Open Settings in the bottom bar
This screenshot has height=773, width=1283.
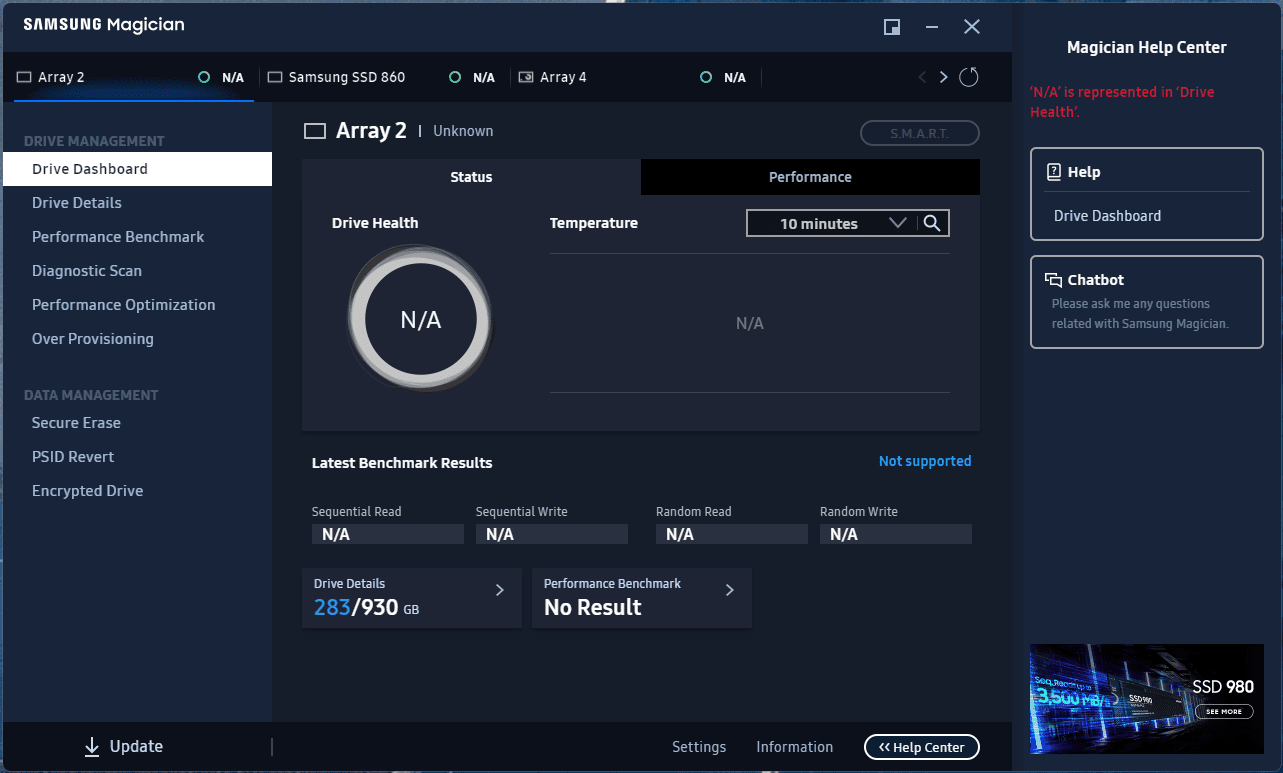699,747
